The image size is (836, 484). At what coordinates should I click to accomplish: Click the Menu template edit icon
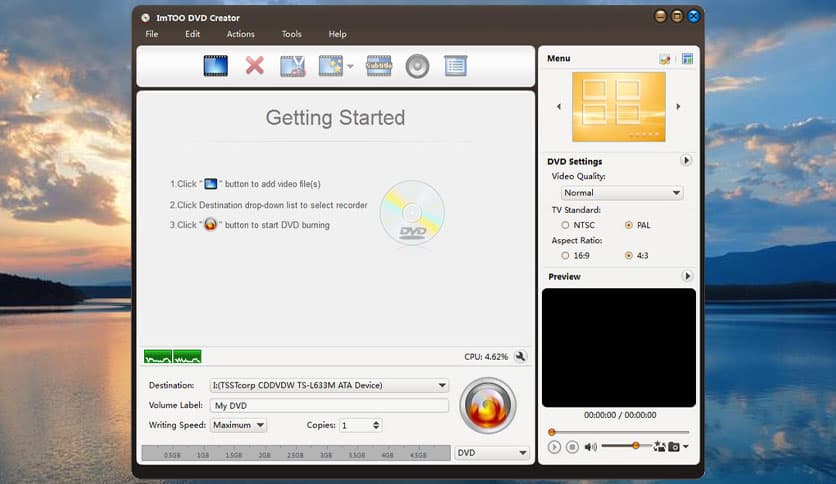point(664,59)
